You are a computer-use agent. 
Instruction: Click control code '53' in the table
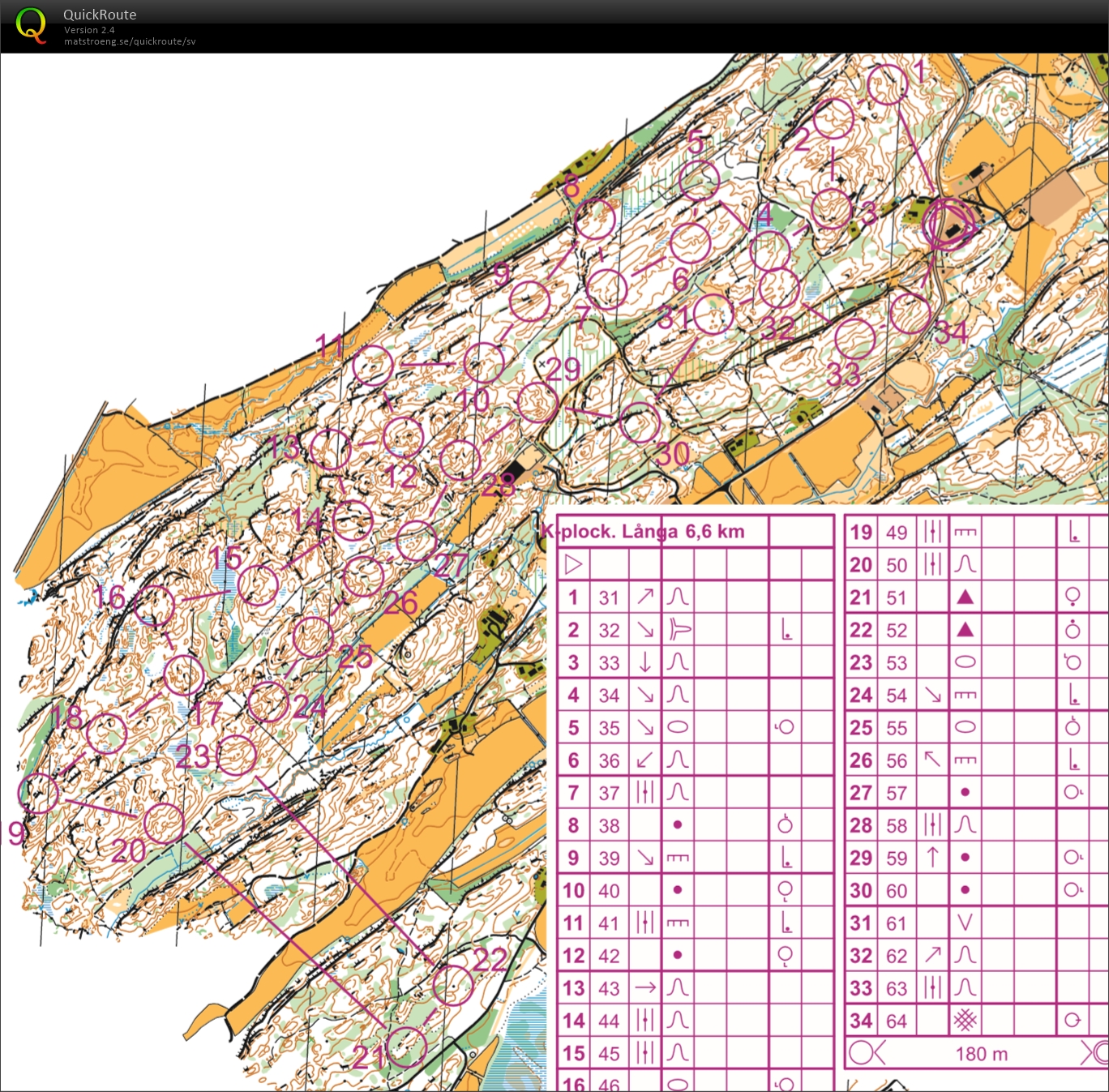click(897, 662)
